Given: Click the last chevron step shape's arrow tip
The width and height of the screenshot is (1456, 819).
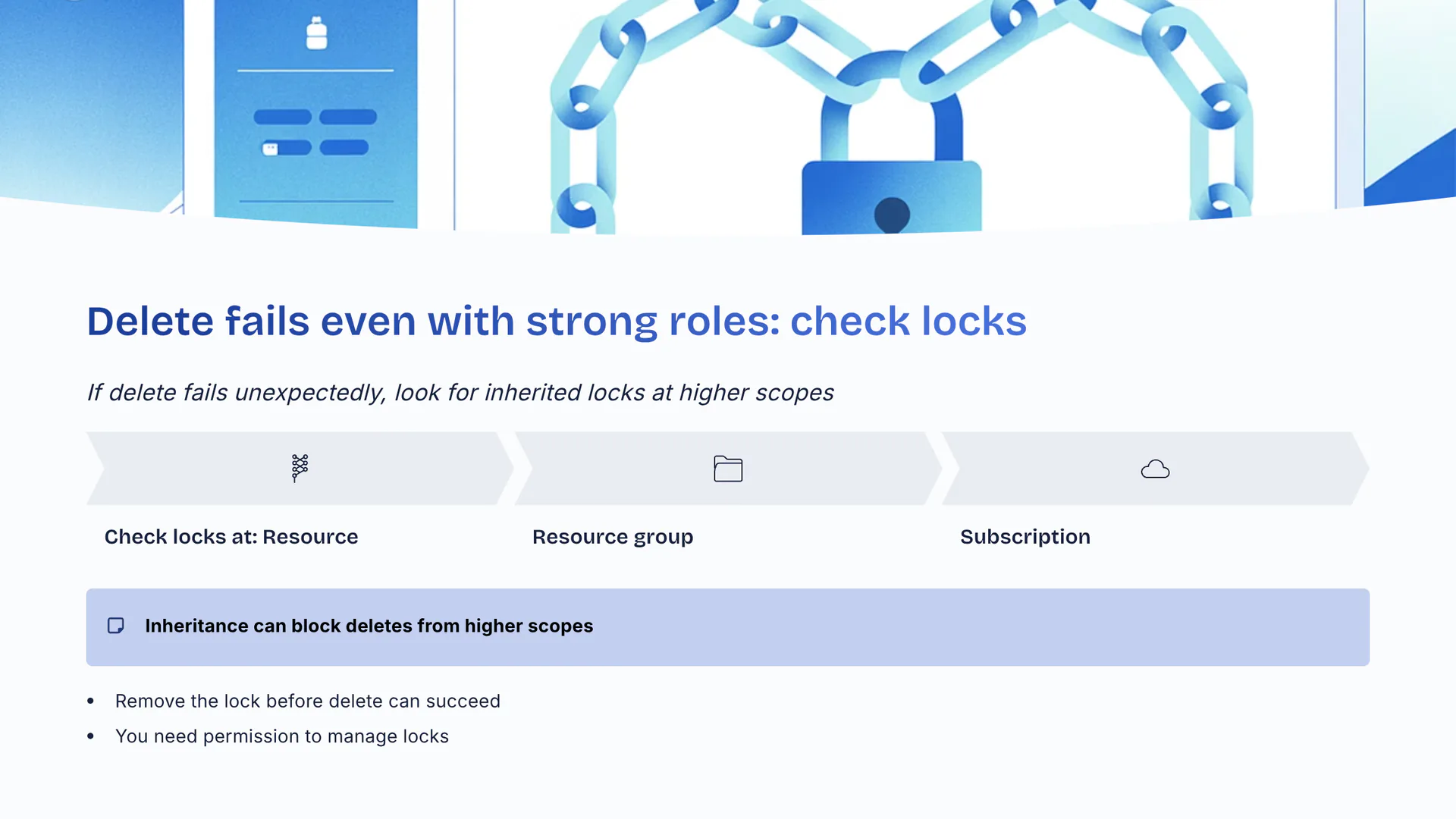Looking at the screenshot, I should (1360, 469).
